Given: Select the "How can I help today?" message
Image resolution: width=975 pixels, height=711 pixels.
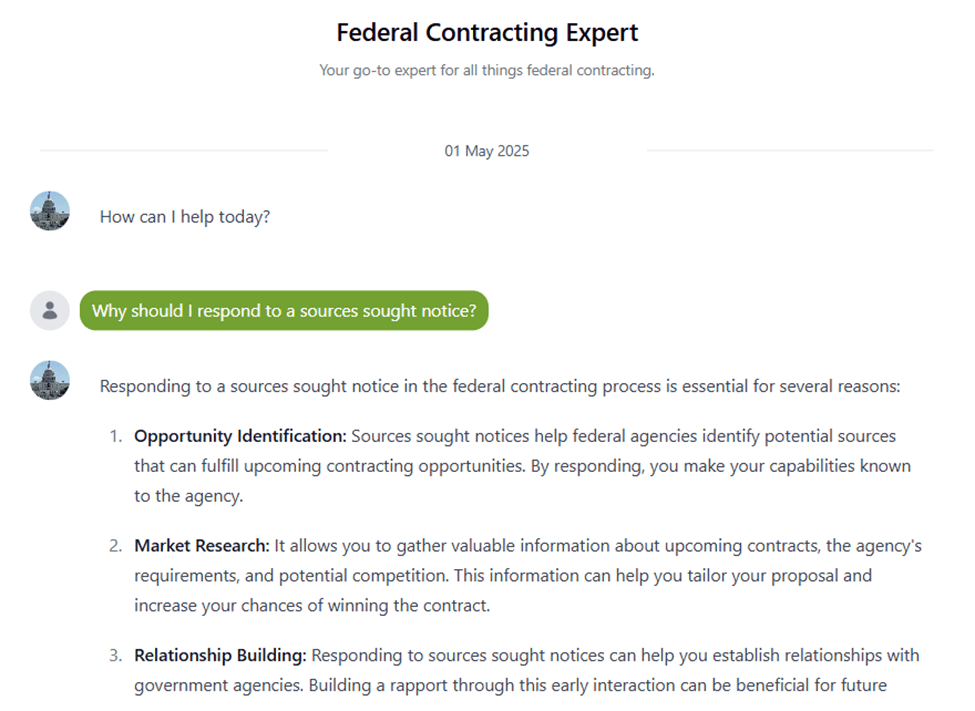Looking at the screenshot, I should click(185, 217).
